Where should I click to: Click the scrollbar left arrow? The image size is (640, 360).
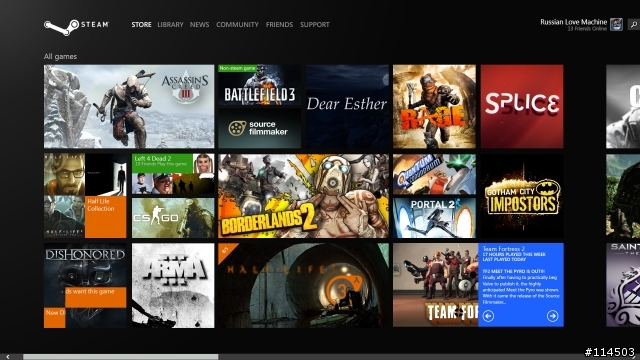point(7,357)
